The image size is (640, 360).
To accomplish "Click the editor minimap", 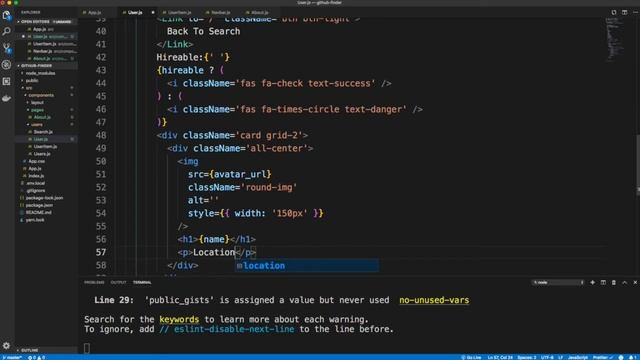I will click(x=617, y=41).
